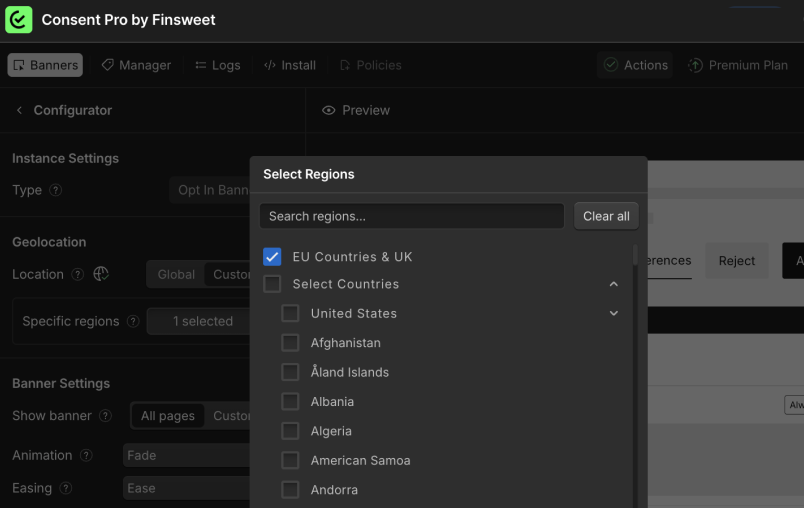Image resolution: width=804 pixels, height=508 pixels.
Task: Expand the United States states chevron
Action: pos(613,313)
